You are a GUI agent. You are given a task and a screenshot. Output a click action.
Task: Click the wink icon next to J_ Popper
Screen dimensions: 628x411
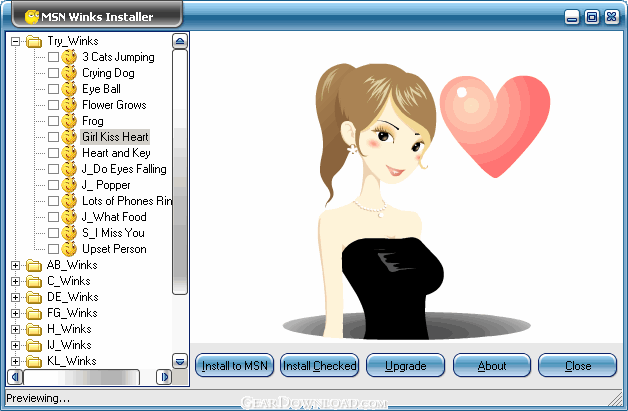pyautogui.click(x=69, y=185)
